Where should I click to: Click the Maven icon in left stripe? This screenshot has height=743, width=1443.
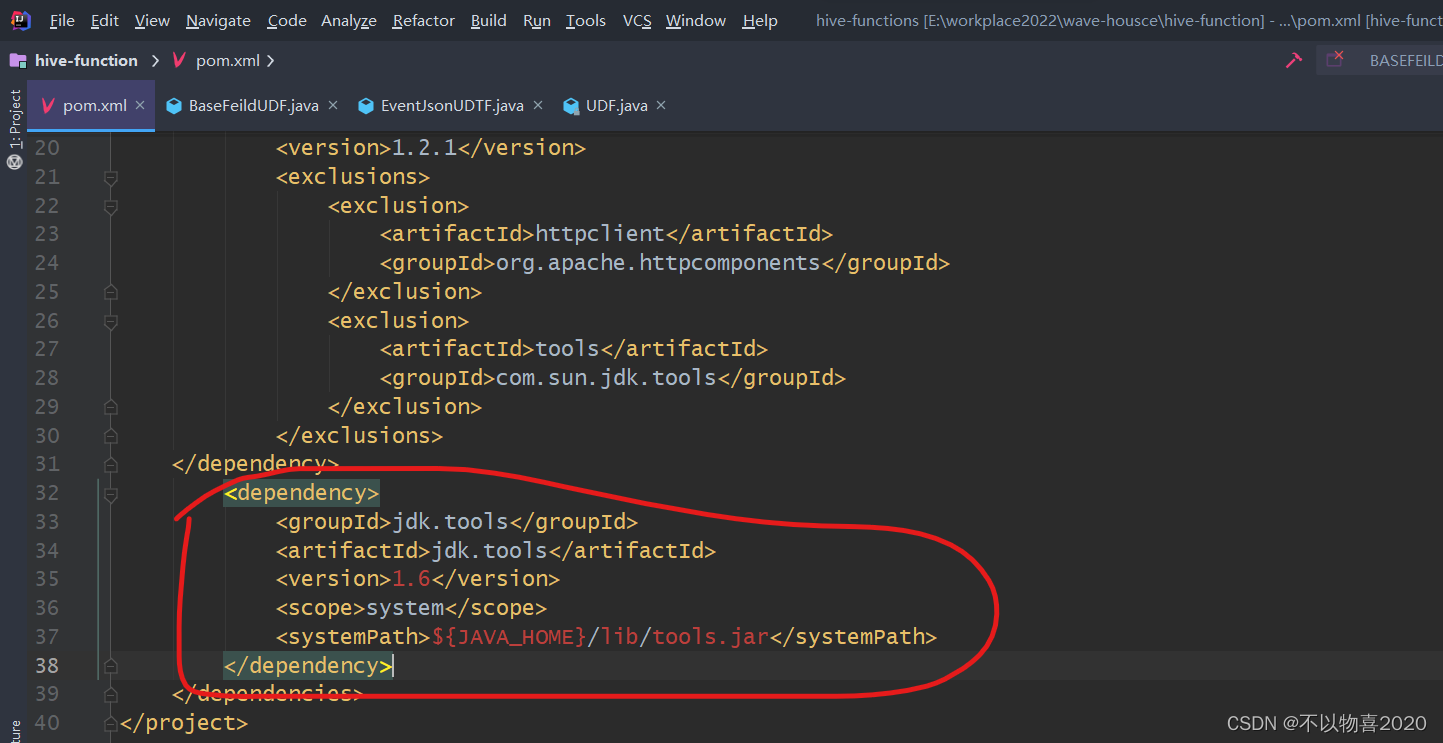15,162
